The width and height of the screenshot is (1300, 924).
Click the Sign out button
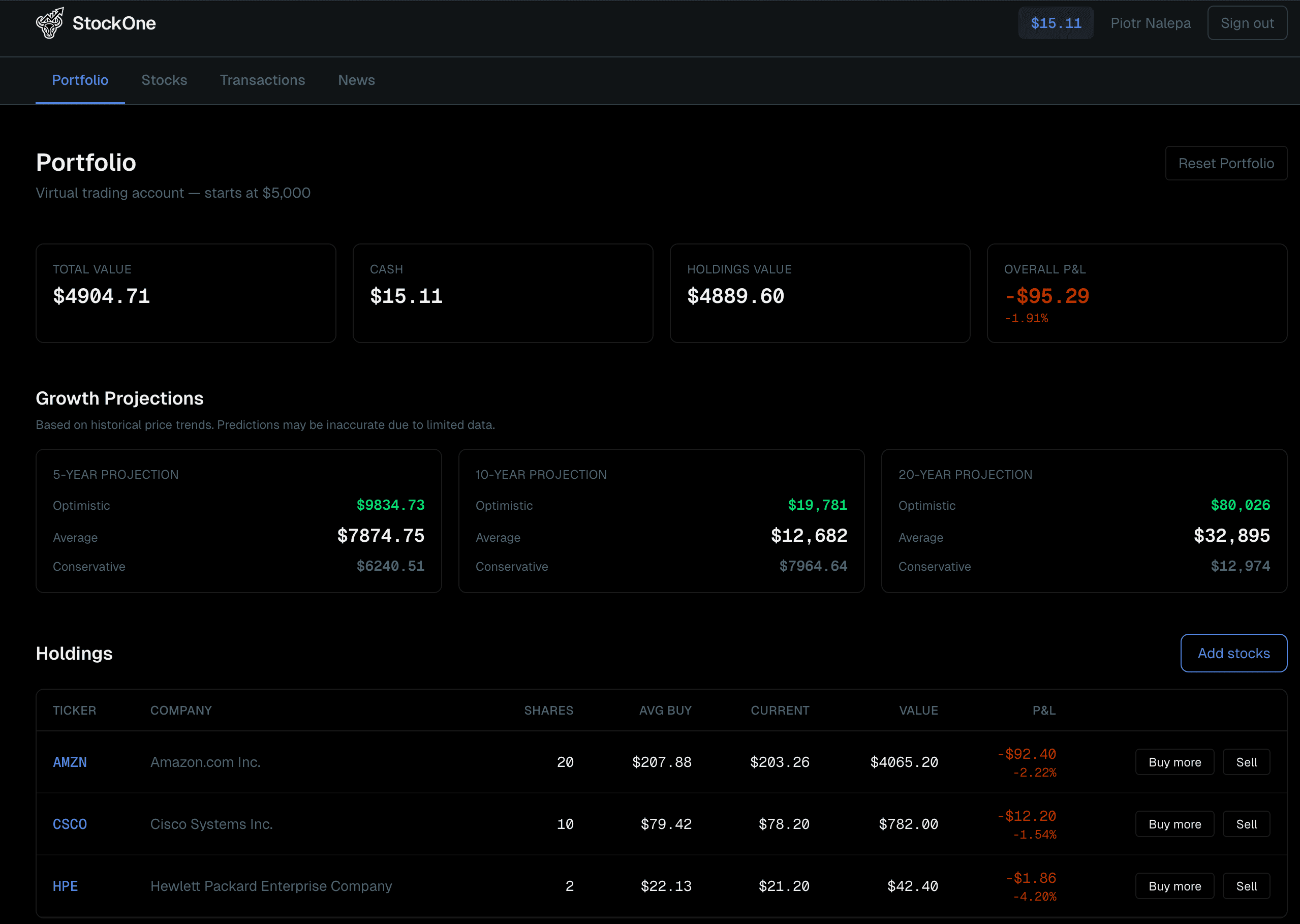1247,23
